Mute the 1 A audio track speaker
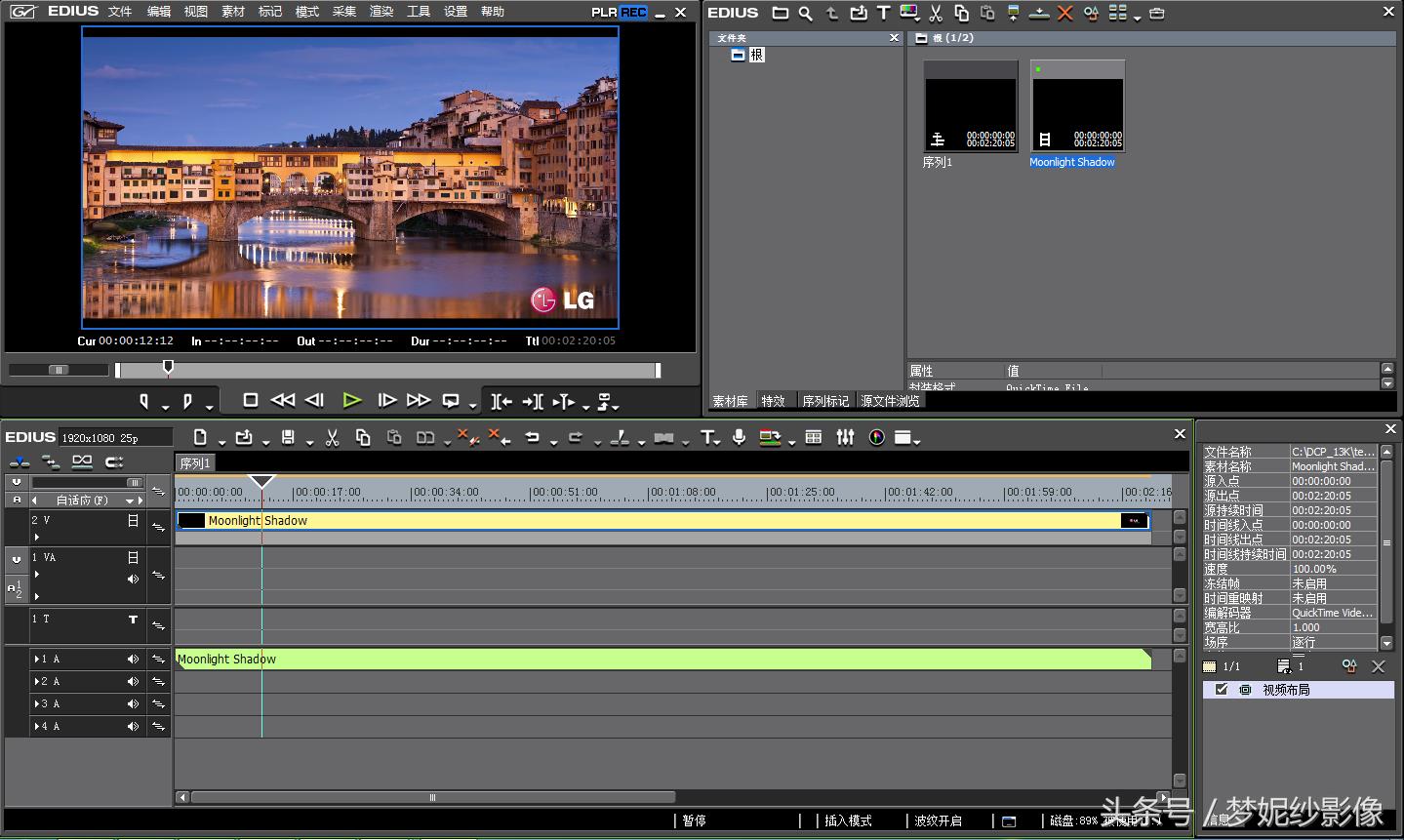This screenshot has width=1404, height=840. click(x=133, y=660)
